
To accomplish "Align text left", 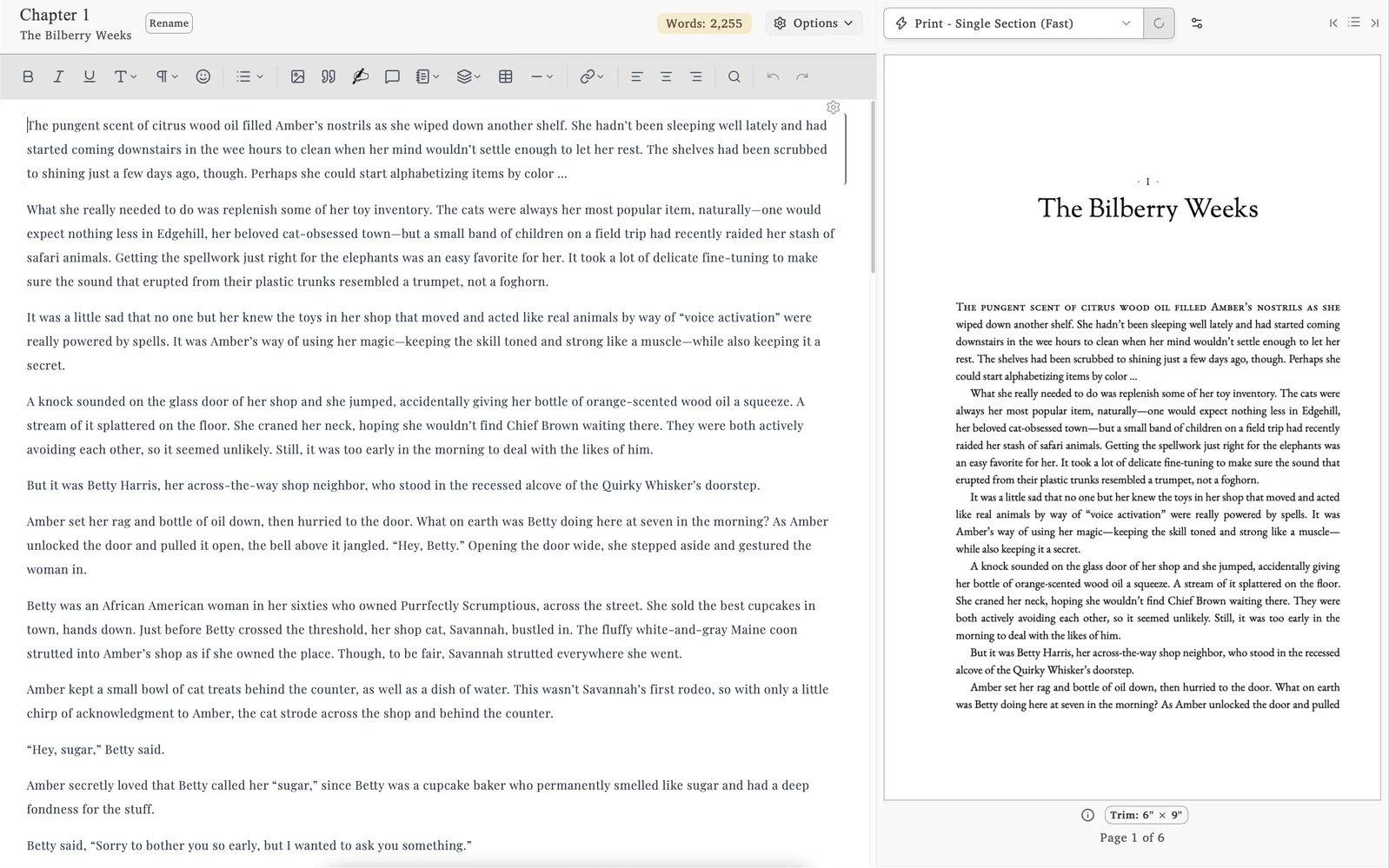I will click(x=636, y=76).
